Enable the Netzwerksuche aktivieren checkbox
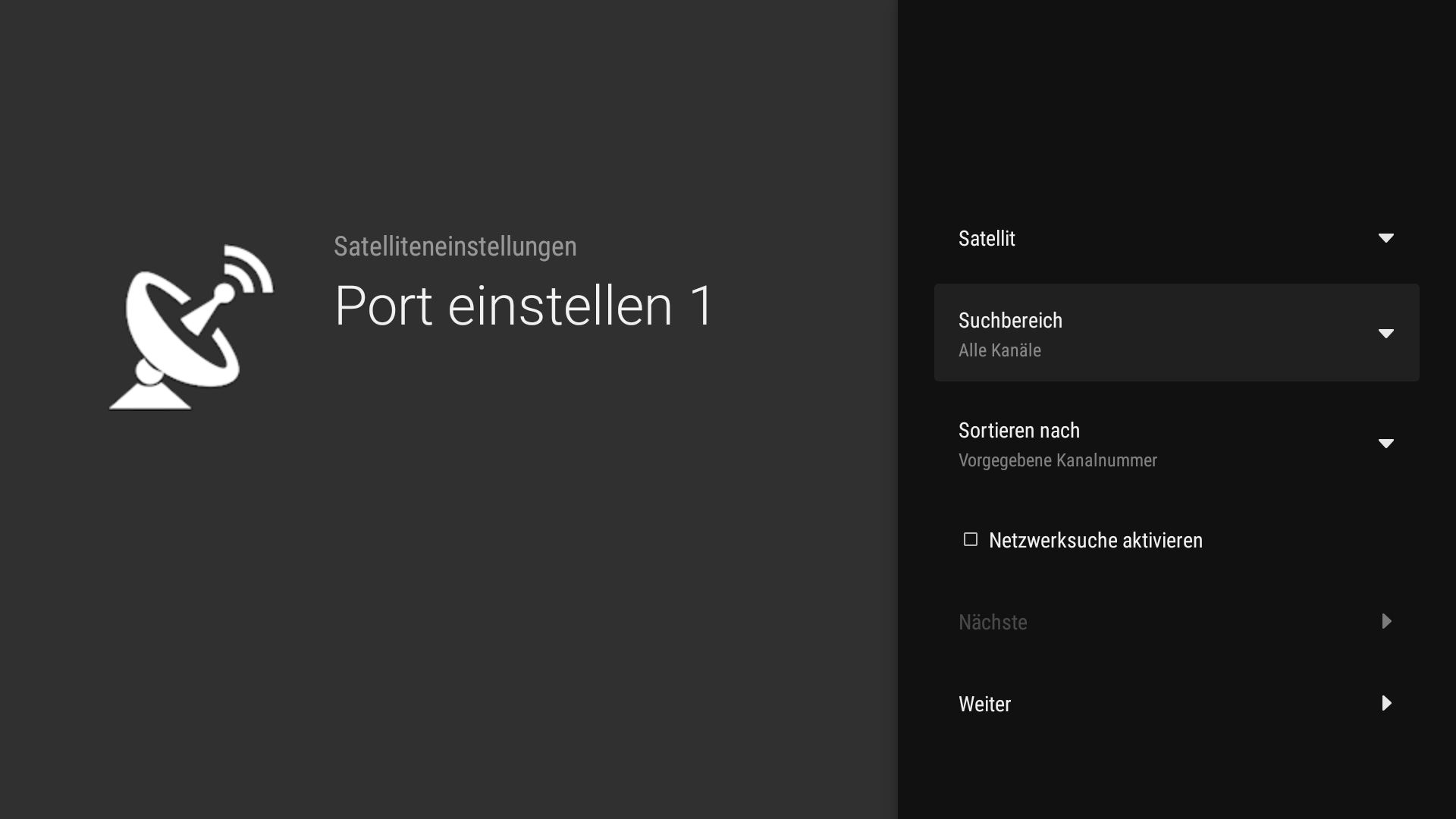Viewport: 1456px width, 819px height. click(x=970, y=539)
